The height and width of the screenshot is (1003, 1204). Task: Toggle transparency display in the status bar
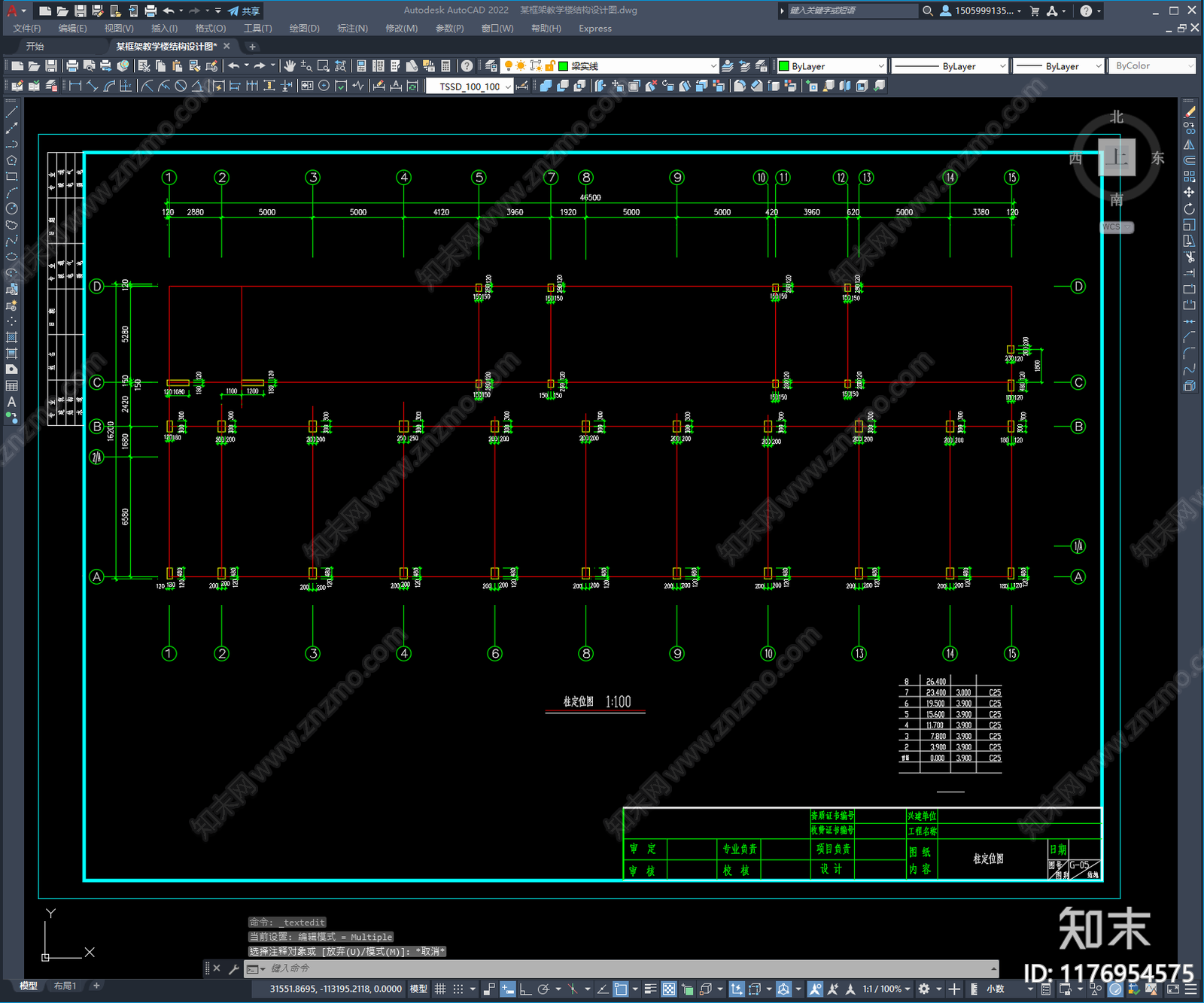[668, 989]
